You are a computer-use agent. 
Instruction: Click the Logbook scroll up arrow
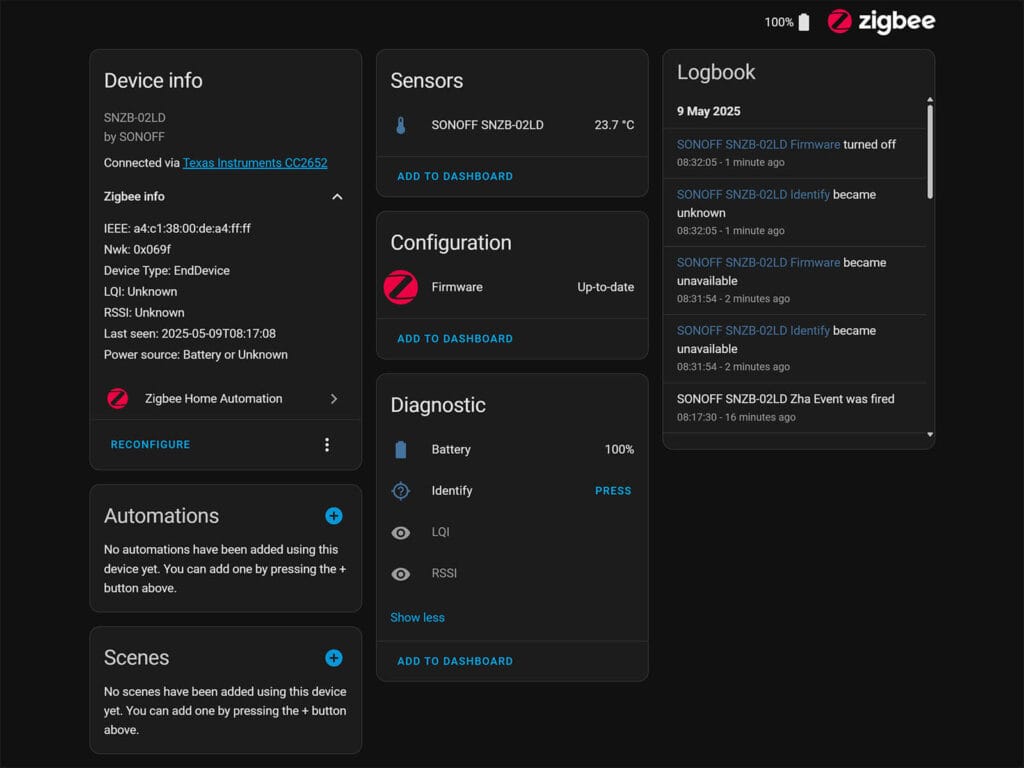(x=930, y=100)
